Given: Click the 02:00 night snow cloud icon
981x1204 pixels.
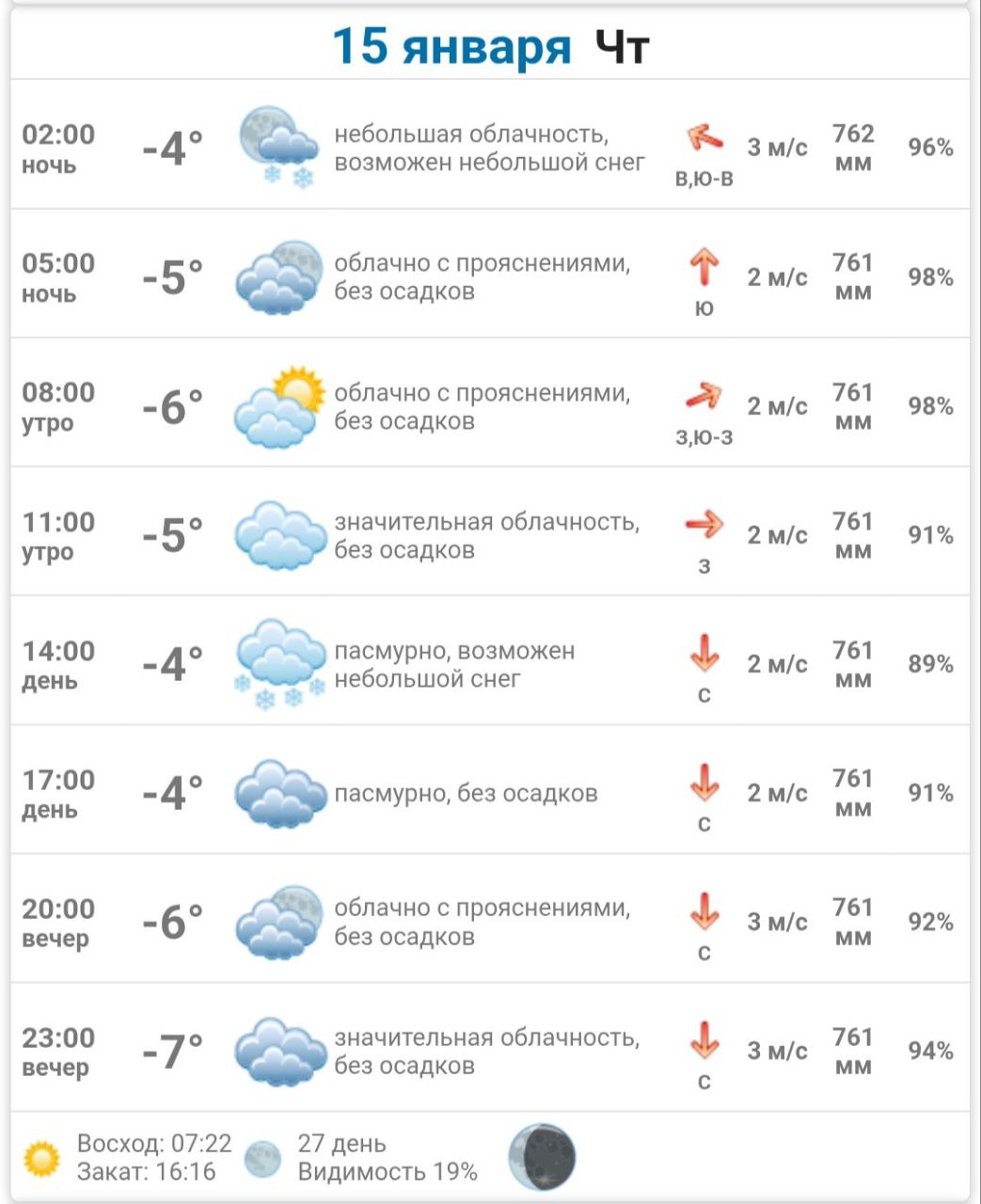Looking at the screenshot, I should (279, 147).
